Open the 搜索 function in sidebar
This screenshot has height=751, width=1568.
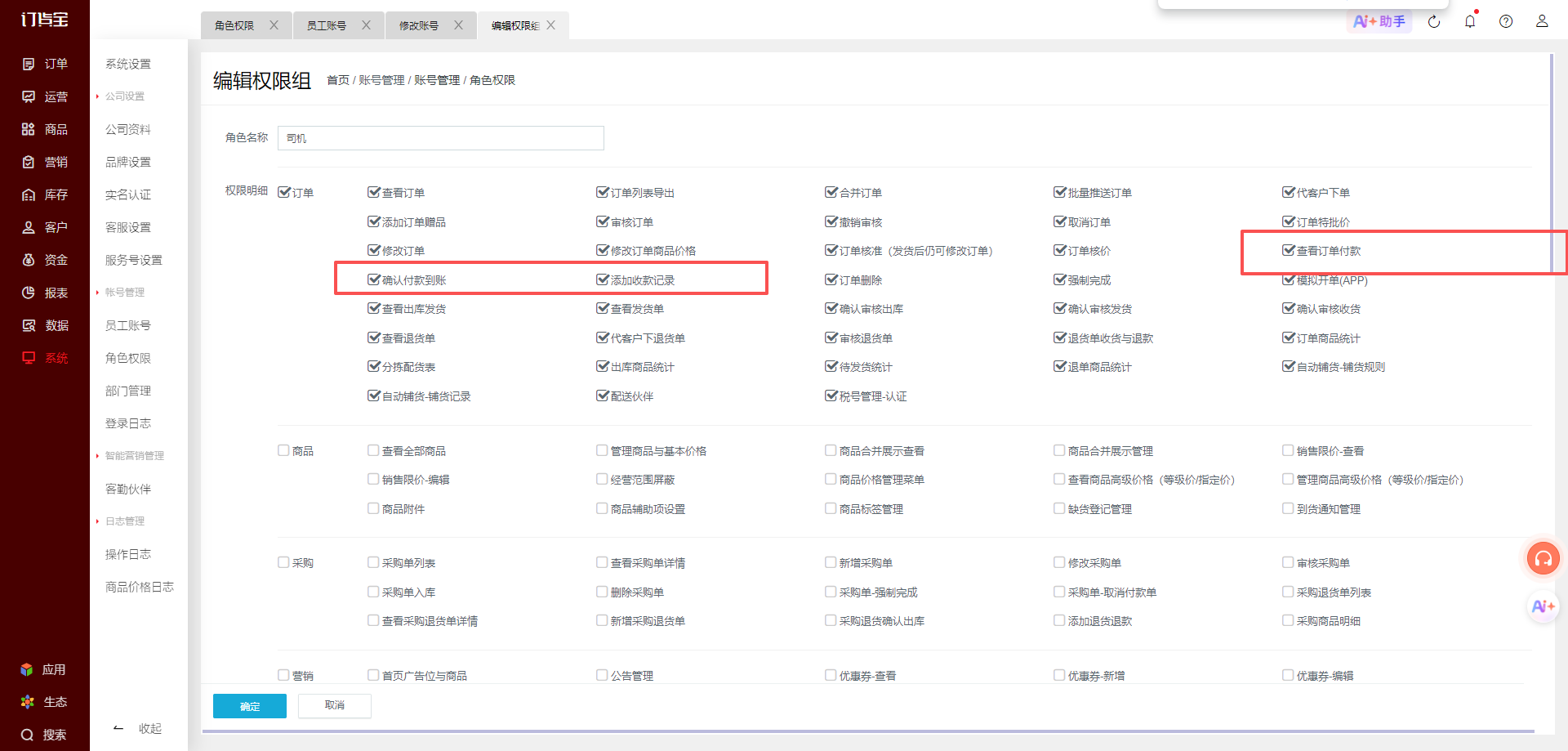click(43, 735)
